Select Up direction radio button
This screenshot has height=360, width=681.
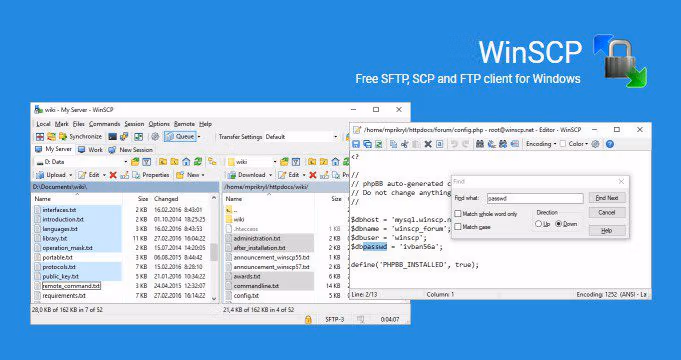[539, 224]
